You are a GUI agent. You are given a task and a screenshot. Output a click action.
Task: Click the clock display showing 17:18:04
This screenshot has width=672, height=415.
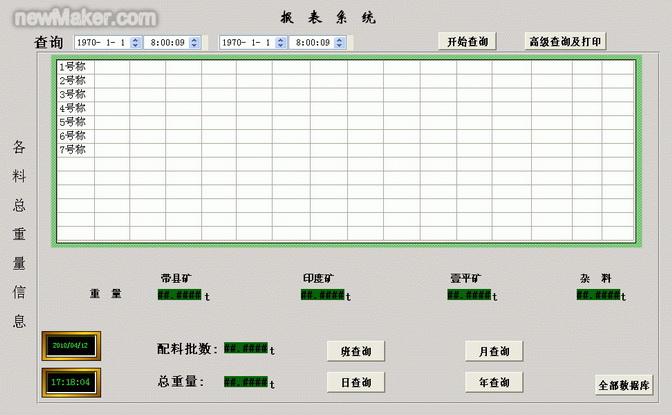tap(71, 382)
